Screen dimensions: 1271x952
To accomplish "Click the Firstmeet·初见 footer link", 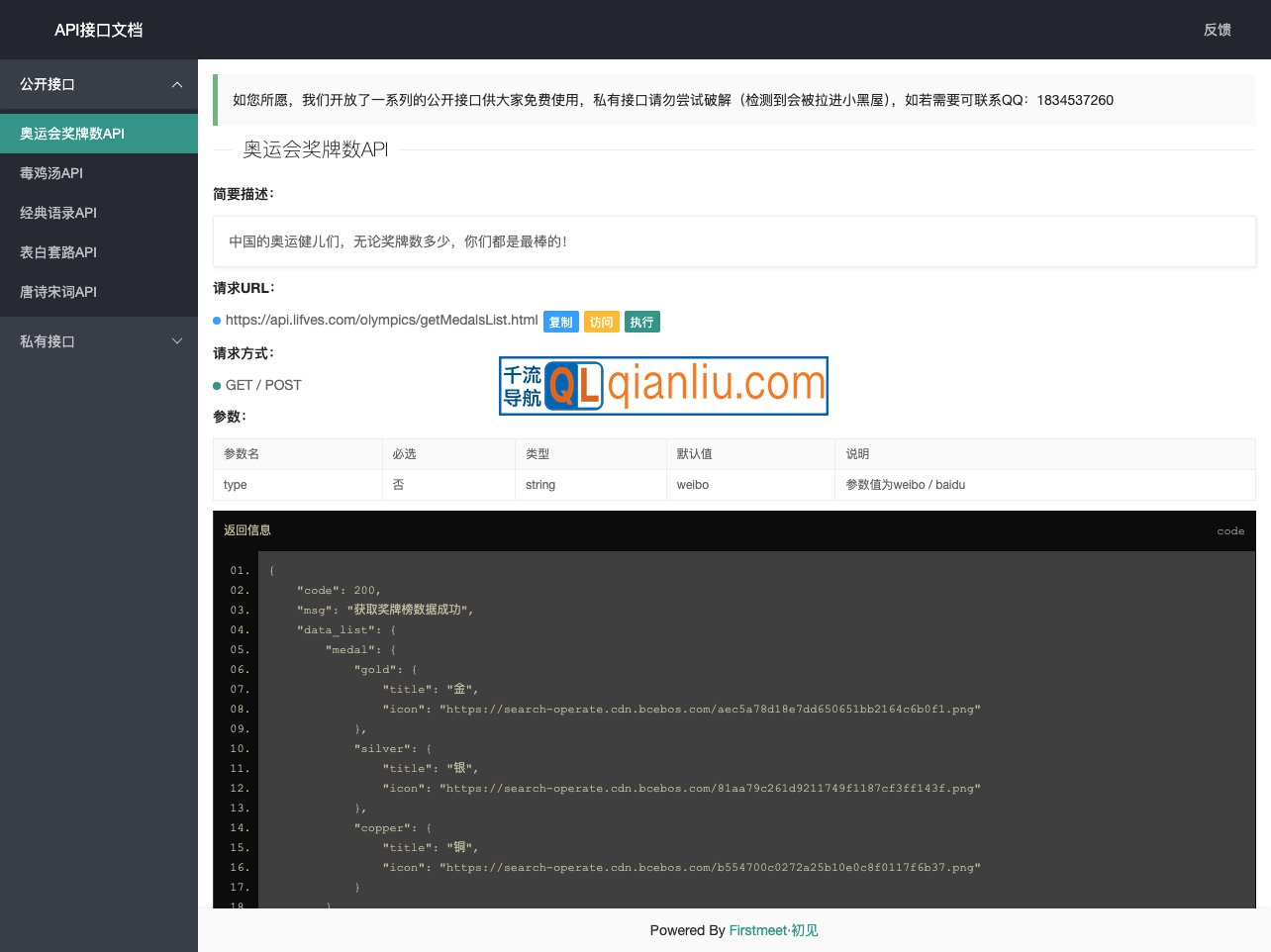I will (x=773, y=930).
